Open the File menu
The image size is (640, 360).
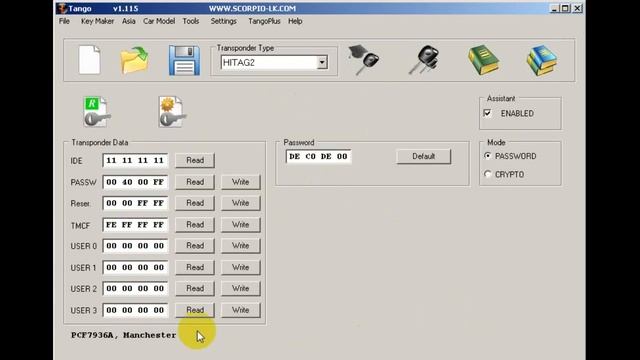[x=64, y=21]
